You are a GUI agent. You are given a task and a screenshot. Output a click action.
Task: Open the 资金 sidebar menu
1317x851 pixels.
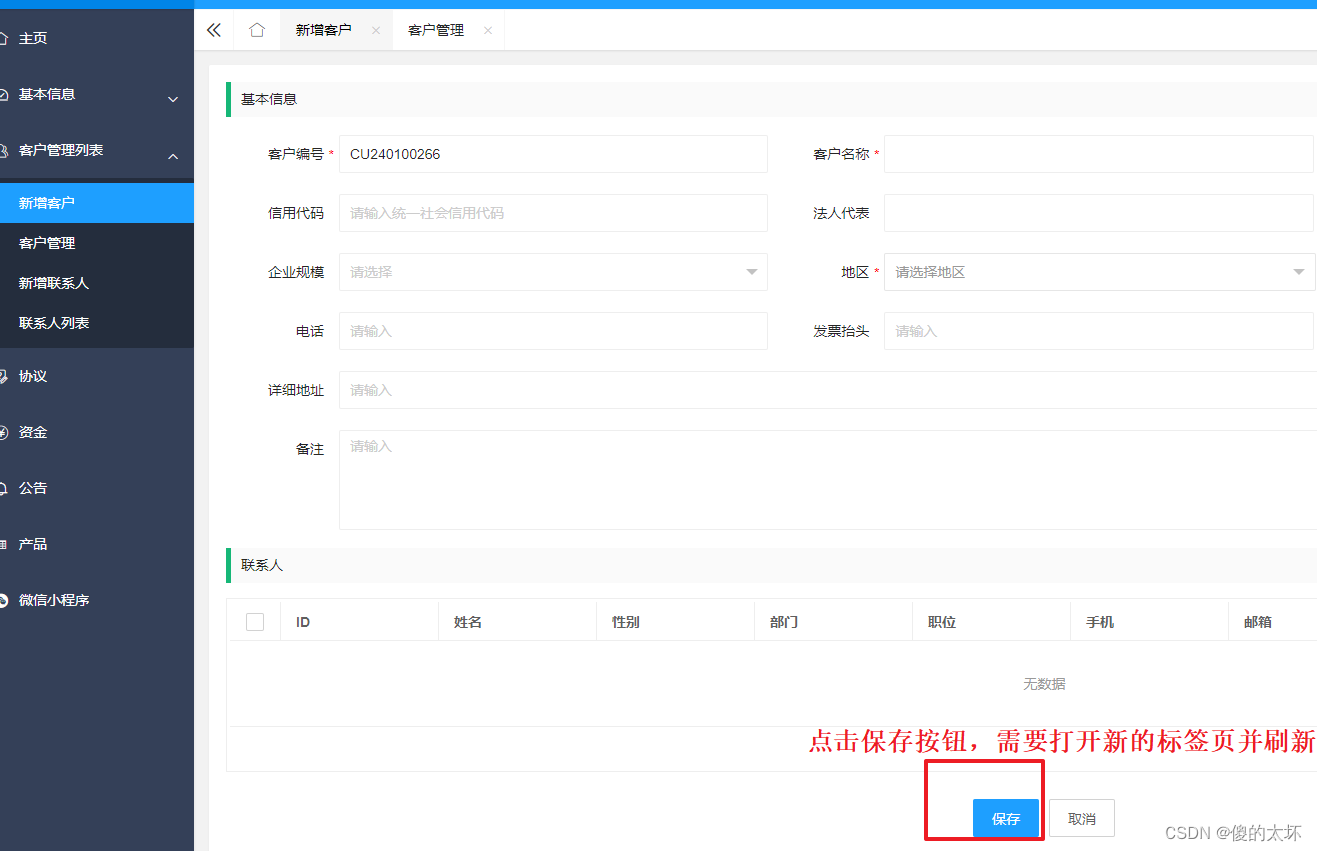(97, 432)
